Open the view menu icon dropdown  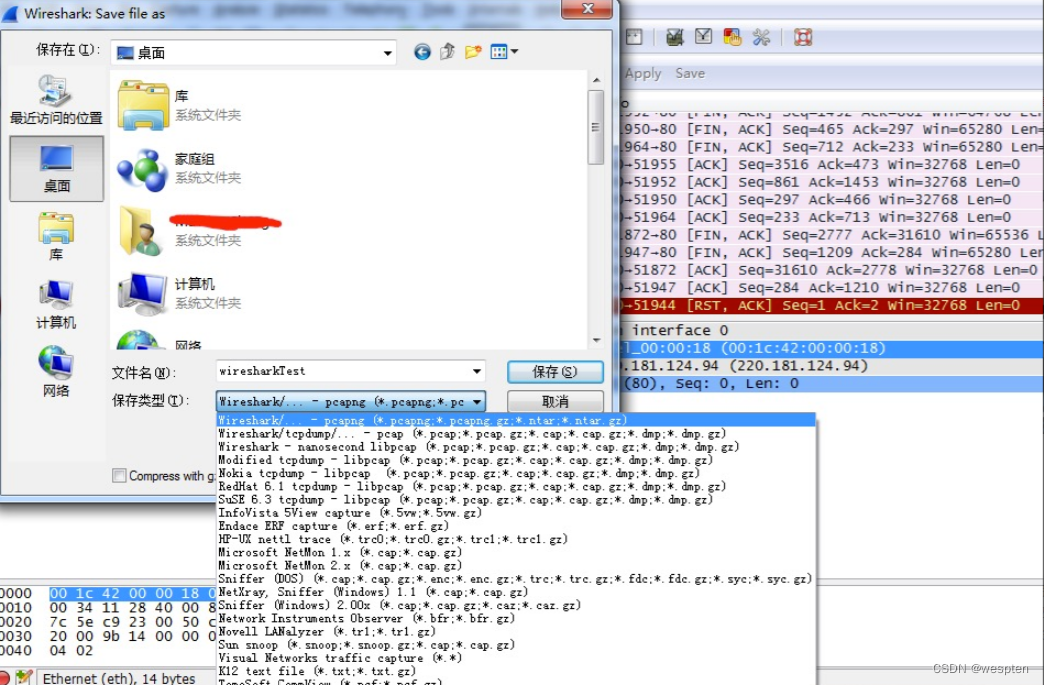coord(504,51)
